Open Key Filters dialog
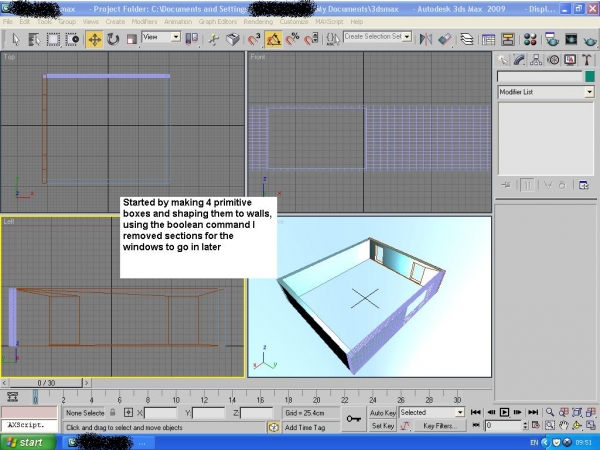 click(439, 426)
